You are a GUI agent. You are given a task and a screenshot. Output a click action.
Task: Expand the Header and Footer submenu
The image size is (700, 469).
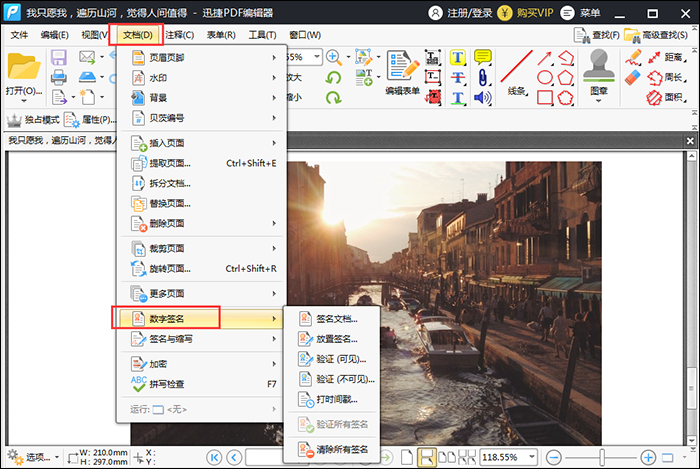click(202, 58)
